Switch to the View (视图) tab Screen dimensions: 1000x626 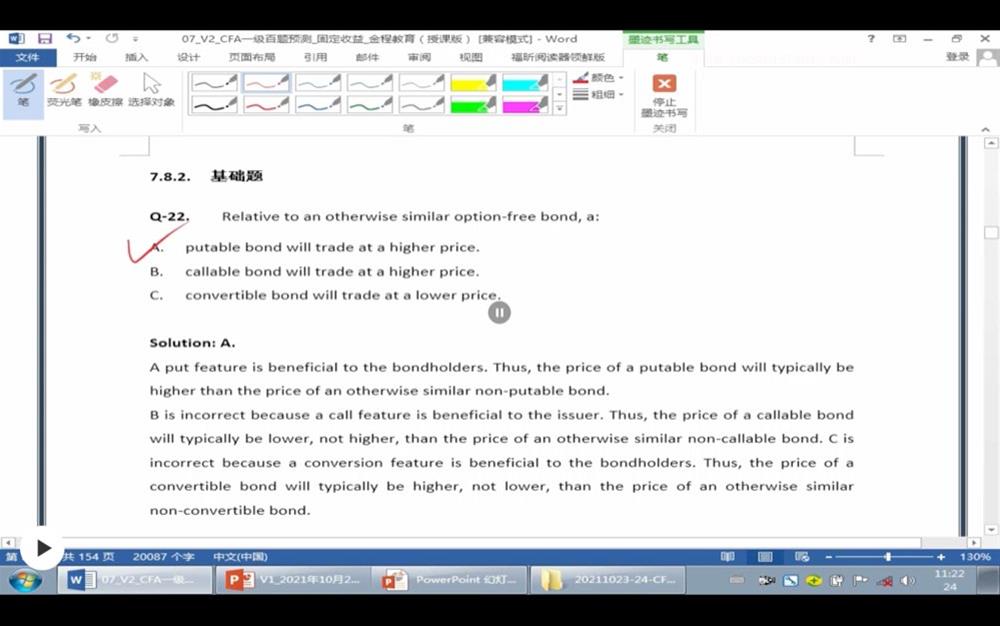471,57
